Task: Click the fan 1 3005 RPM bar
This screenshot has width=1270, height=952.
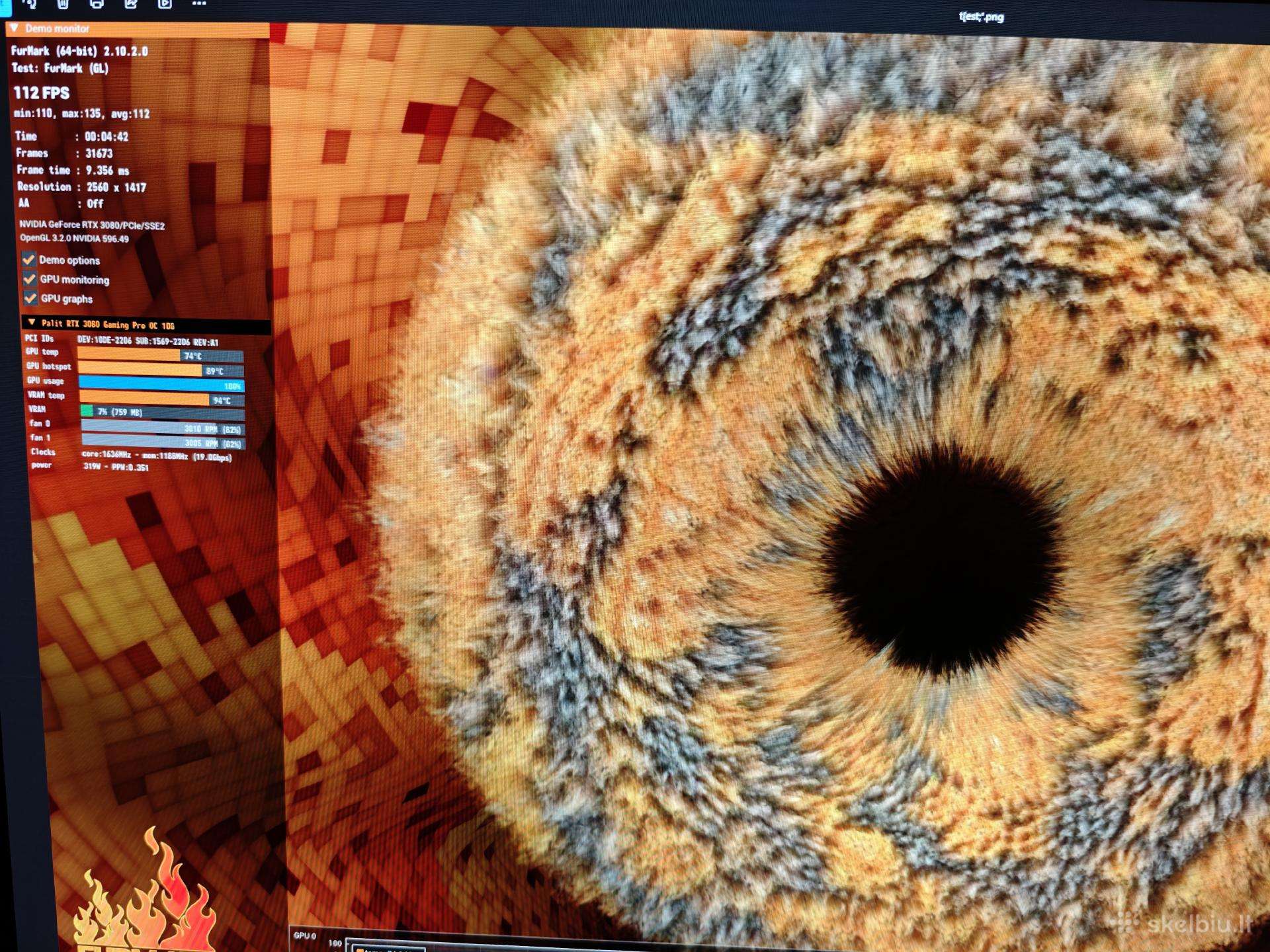Action: (163, 443)
